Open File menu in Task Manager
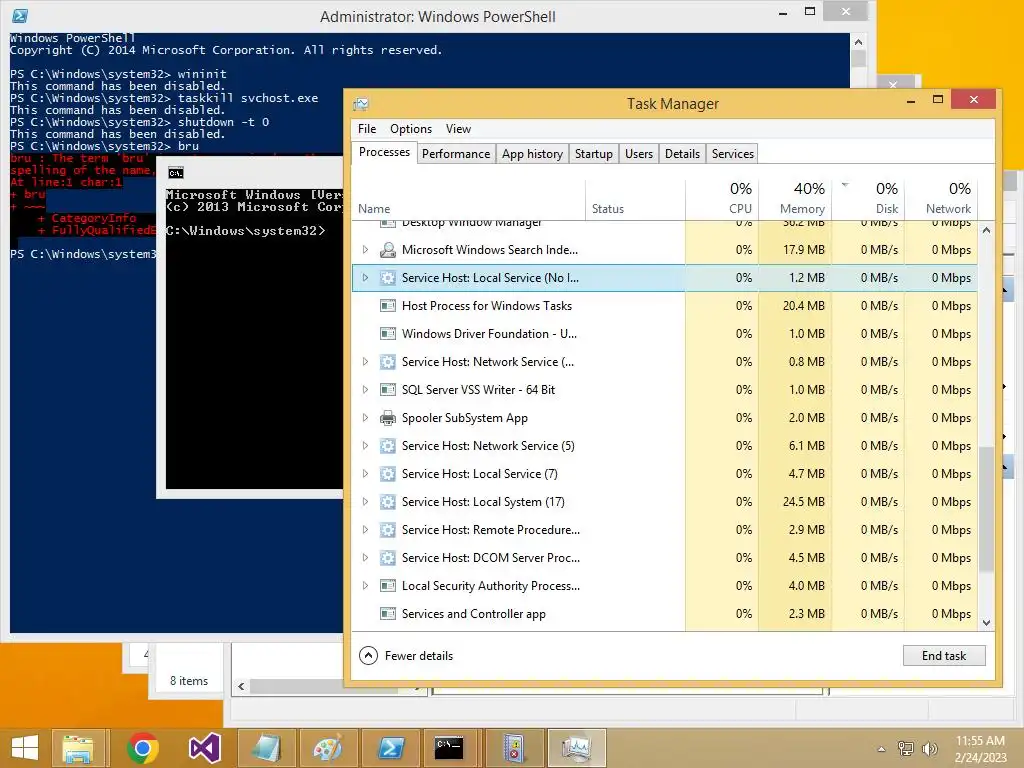The height and width of the screenshot is (768, 1024). [367, 129]
